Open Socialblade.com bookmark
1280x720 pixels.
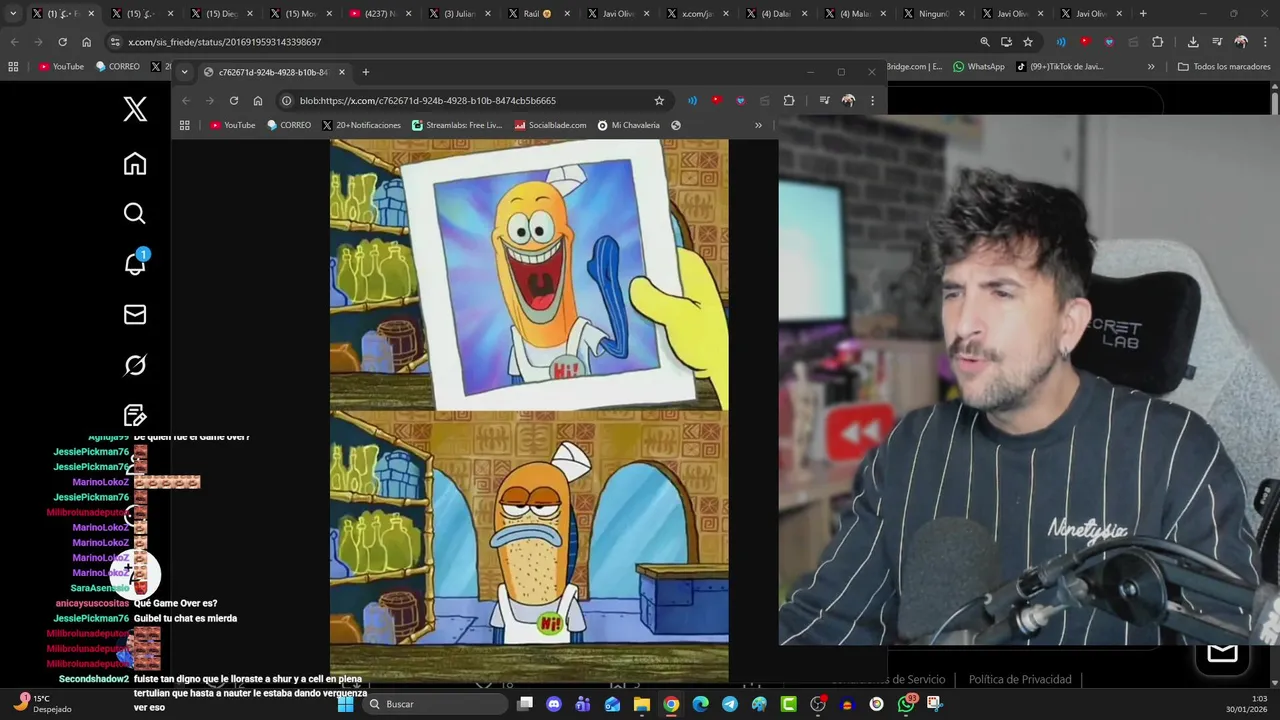click(x=550, y=125)
